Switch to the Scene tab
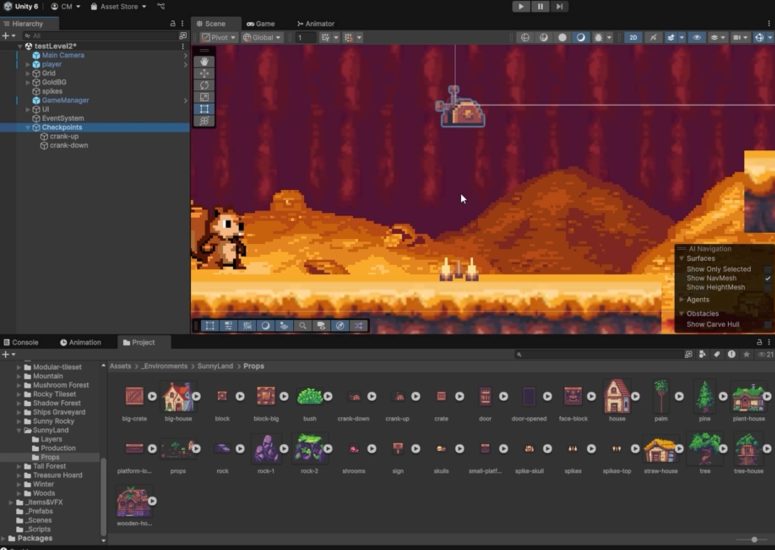 click(211, 24)
